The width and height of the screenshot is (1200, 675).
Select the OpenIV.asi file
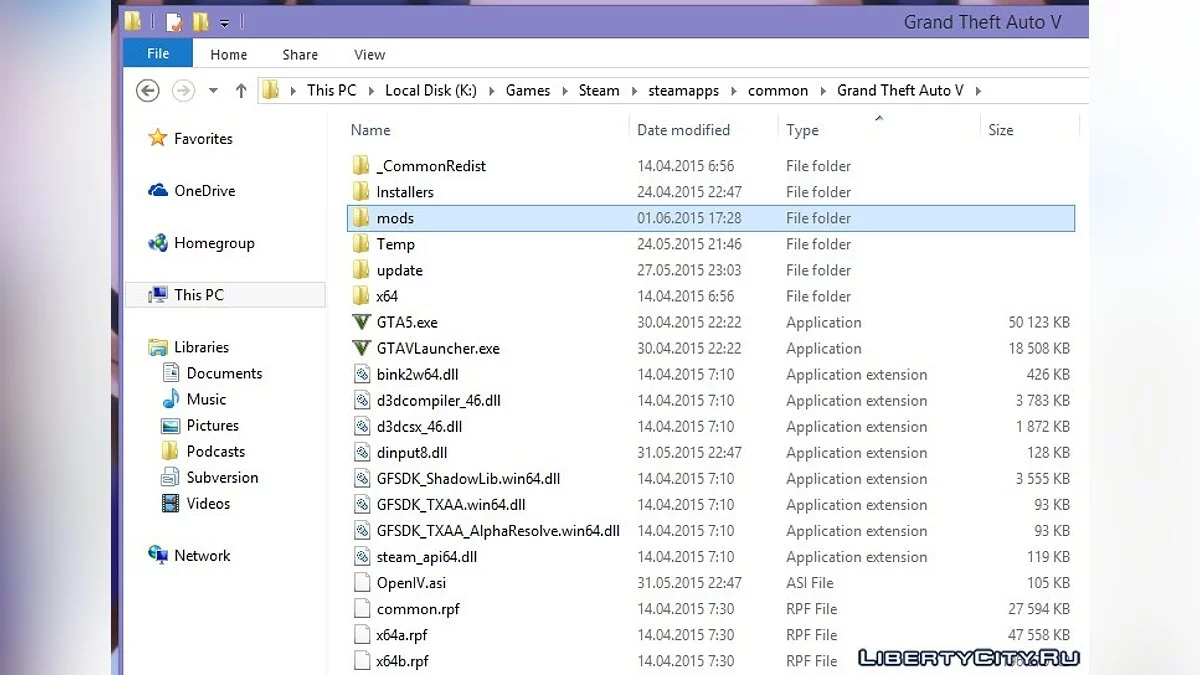(x=411, y=582)
